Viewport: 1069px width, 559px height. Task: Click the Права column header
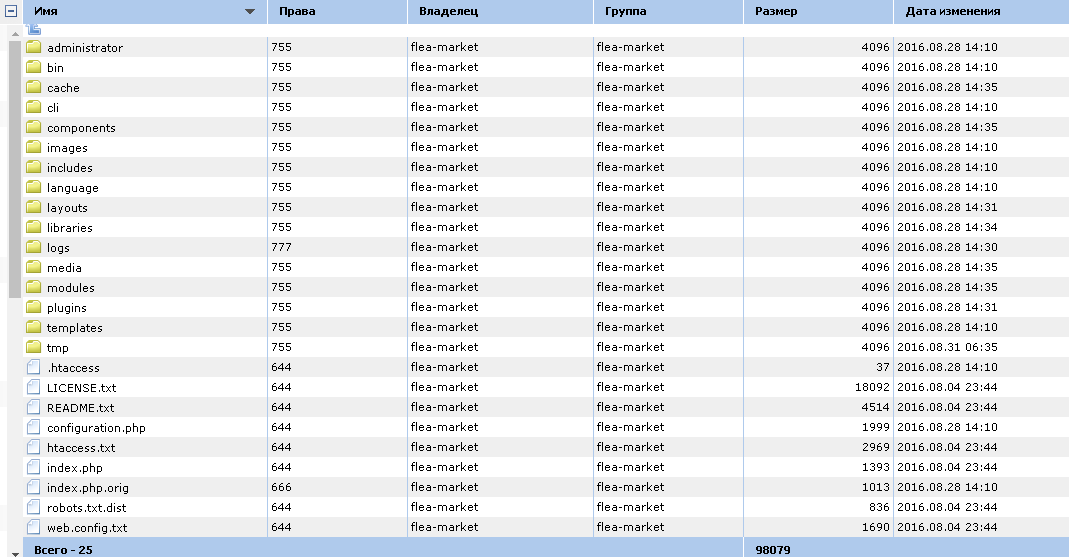[x=299, y=12]
